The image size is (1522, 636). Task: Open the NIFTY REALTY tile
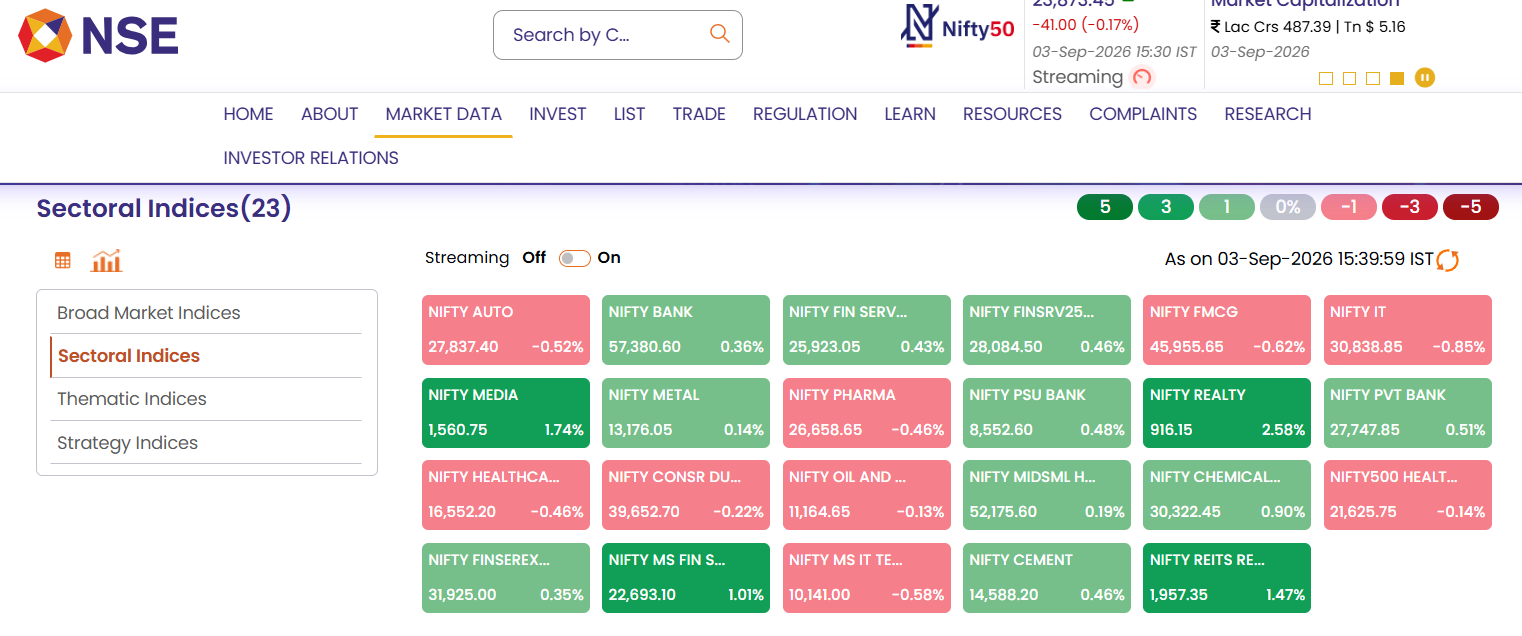[x=1227, y=412]
